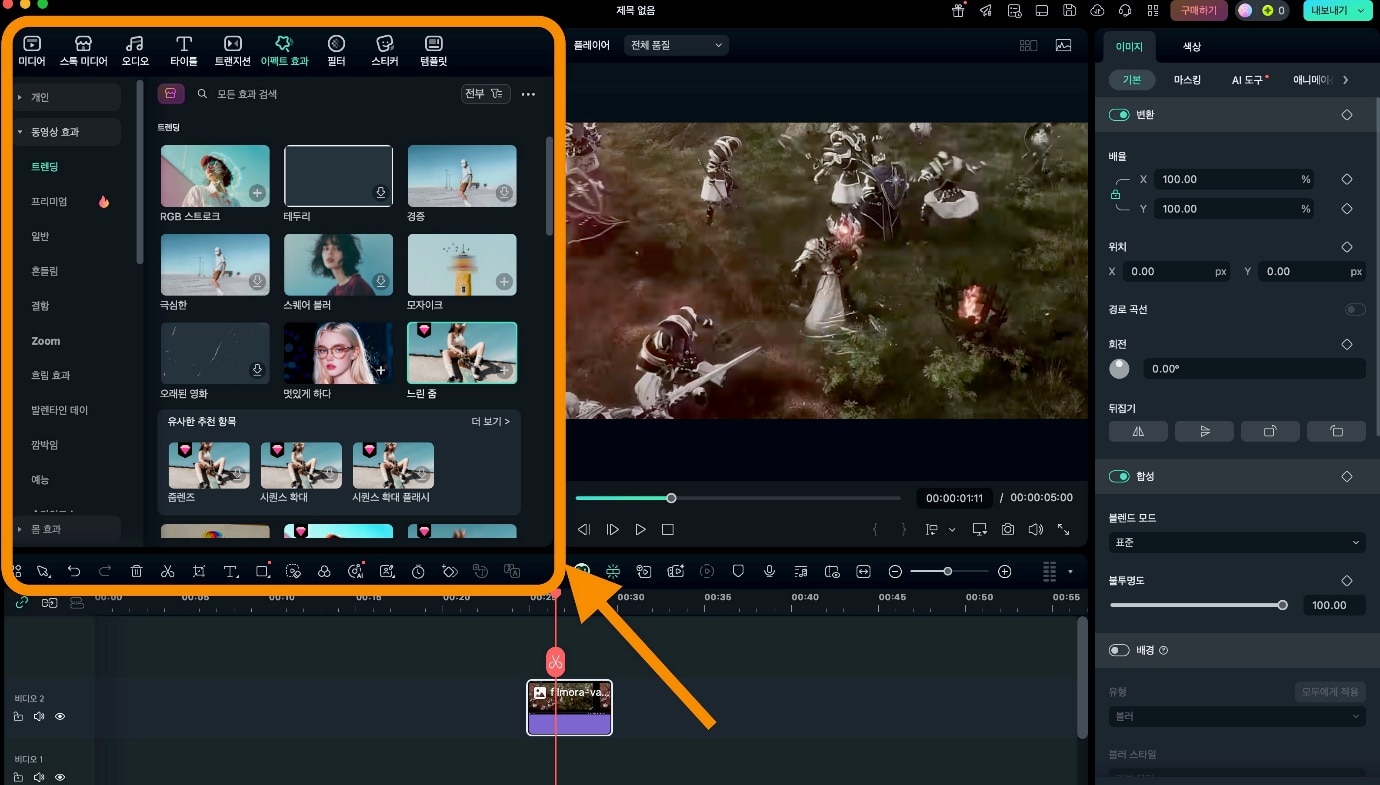Viewport: 1380px width, 785px height.
Task: Enable the 배경 toggle
Action: coord(1119,650)
